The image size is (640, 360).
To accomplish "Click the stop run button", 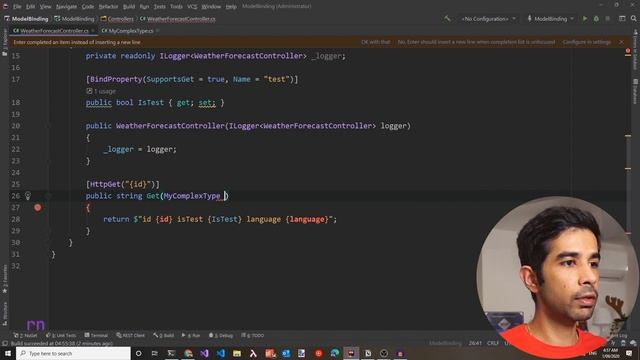I will point(608,19).
